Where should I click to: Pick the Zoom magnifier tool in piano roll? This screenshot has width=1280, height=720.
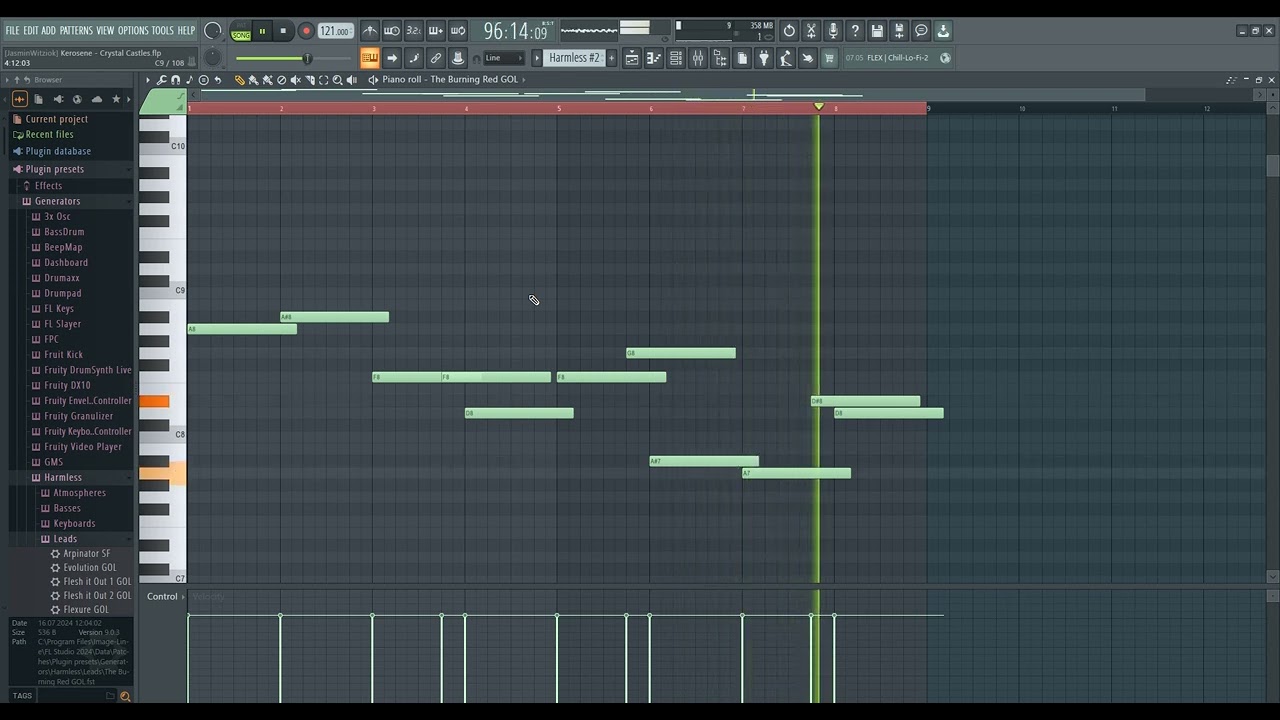coord(337,80)
